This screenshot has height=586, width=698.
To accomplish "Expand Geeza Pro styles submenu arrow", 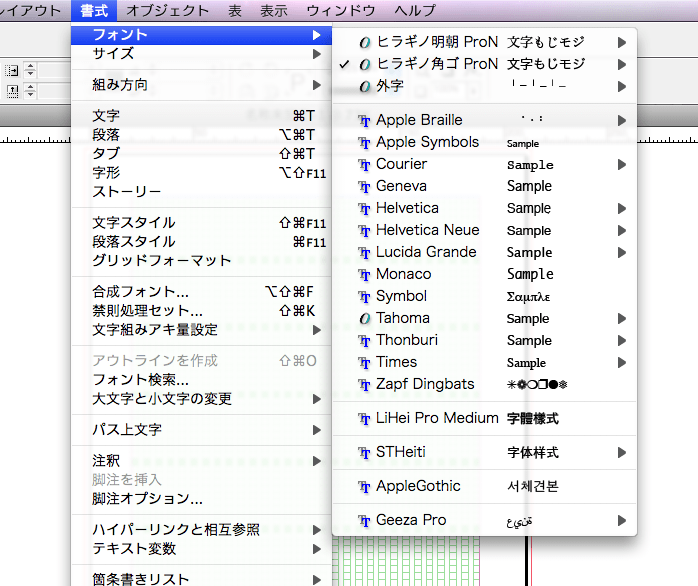I will tap(622, 521).
